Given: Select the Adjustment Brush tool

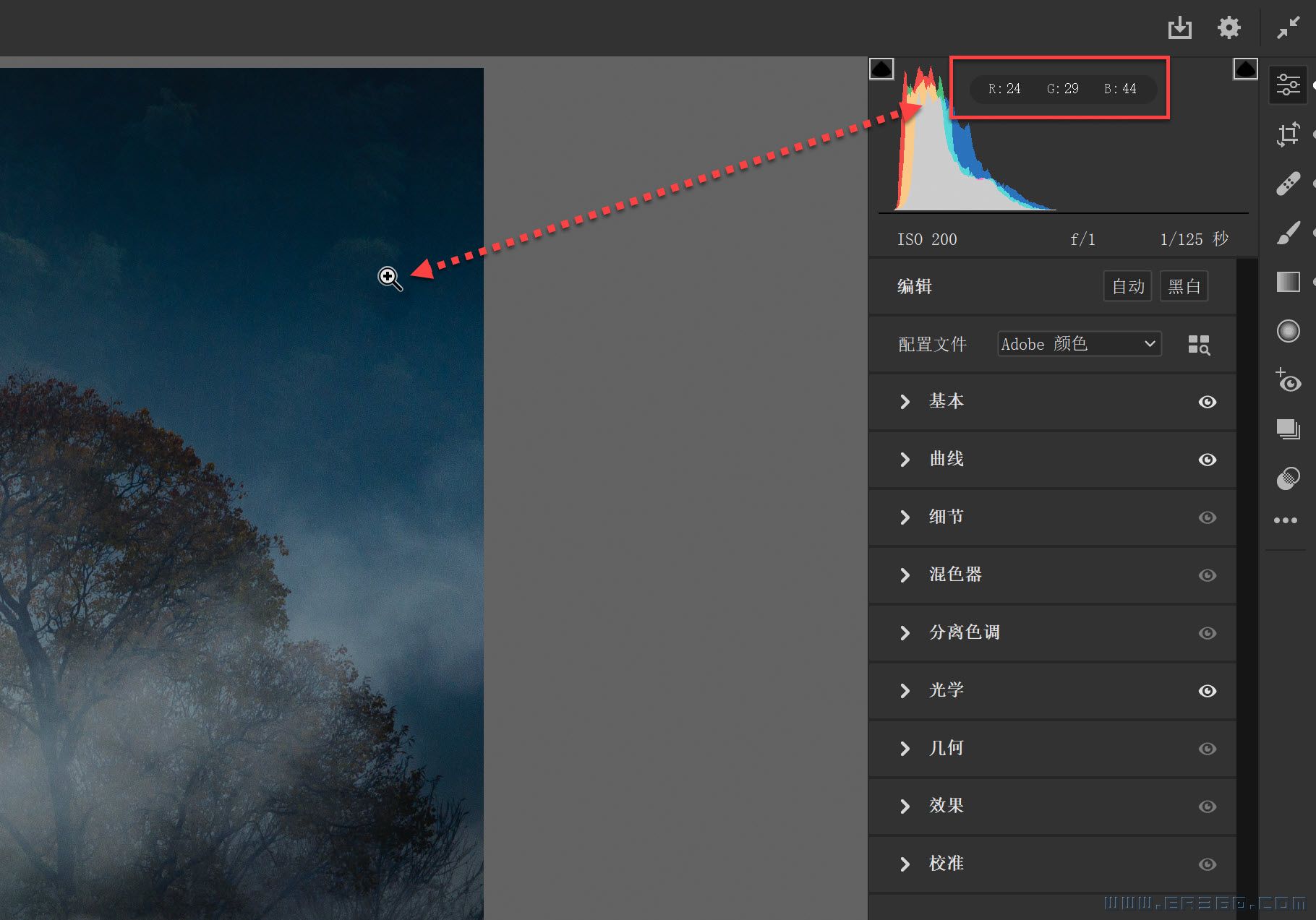Looking at the screenshot, I should (1288, 233).
